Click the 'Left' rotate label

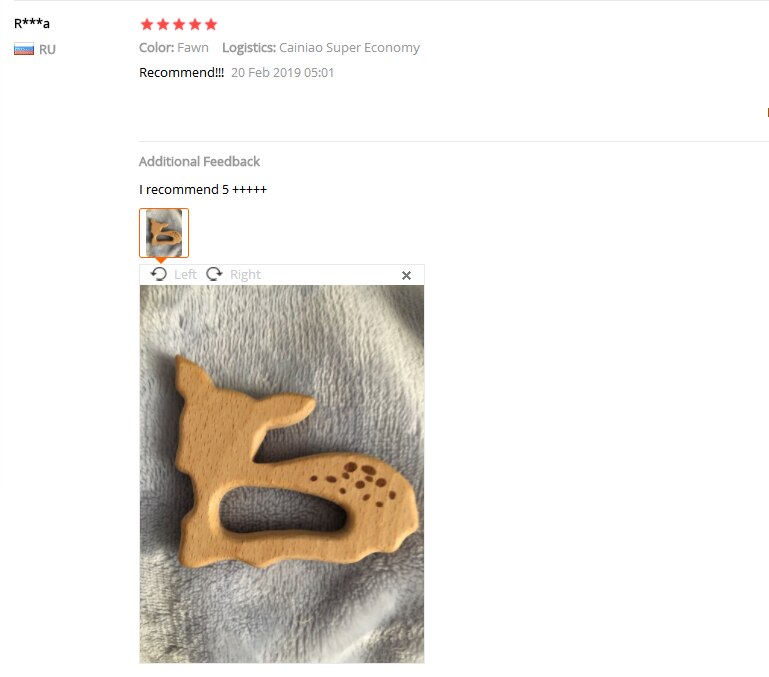185,274
